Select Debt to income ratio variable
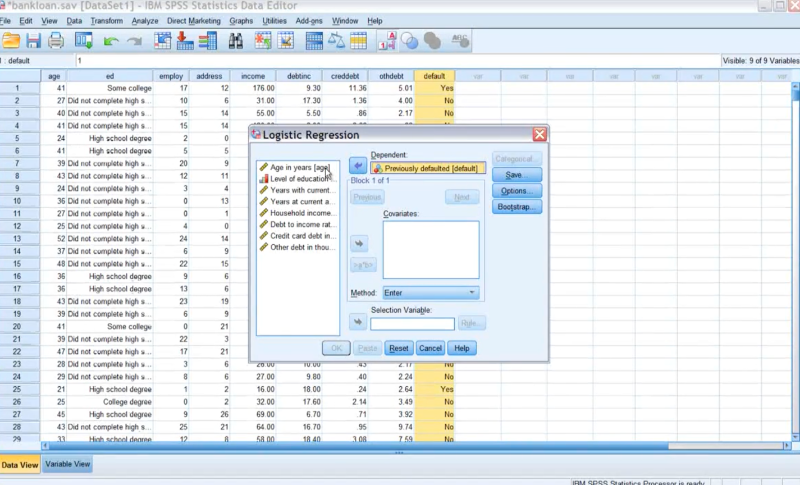Screen dimensions: 800x485 [x=298, y=224]
